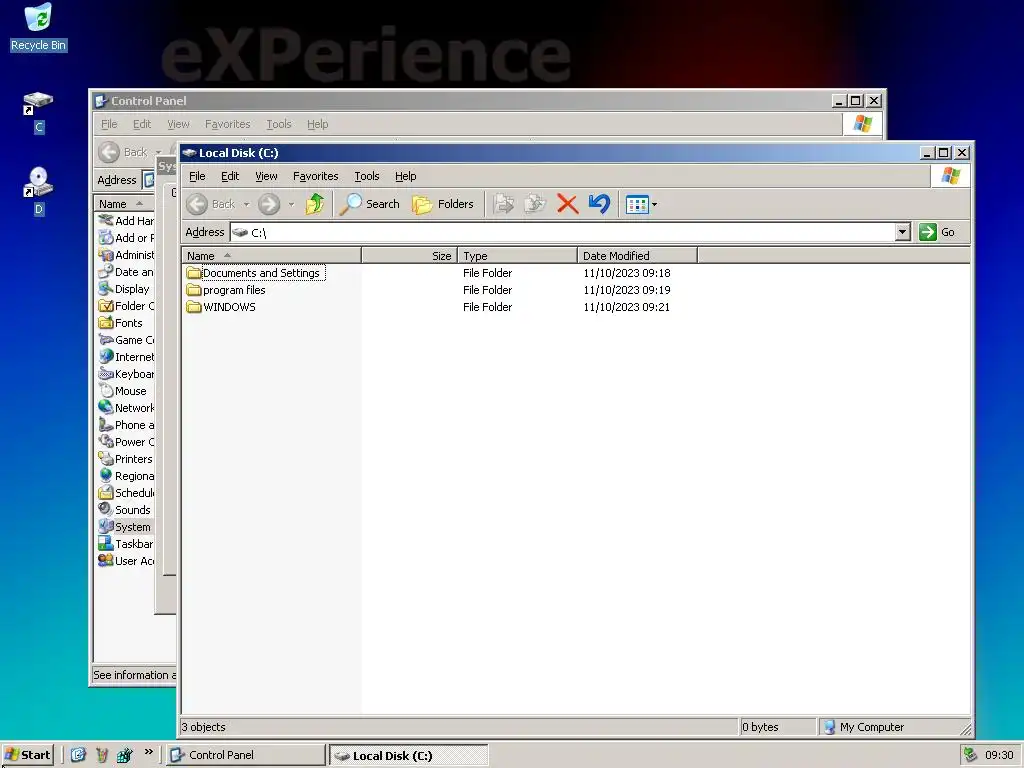1024x768 pixels.
Task: Sort by the Name column header
Action: 271,255
